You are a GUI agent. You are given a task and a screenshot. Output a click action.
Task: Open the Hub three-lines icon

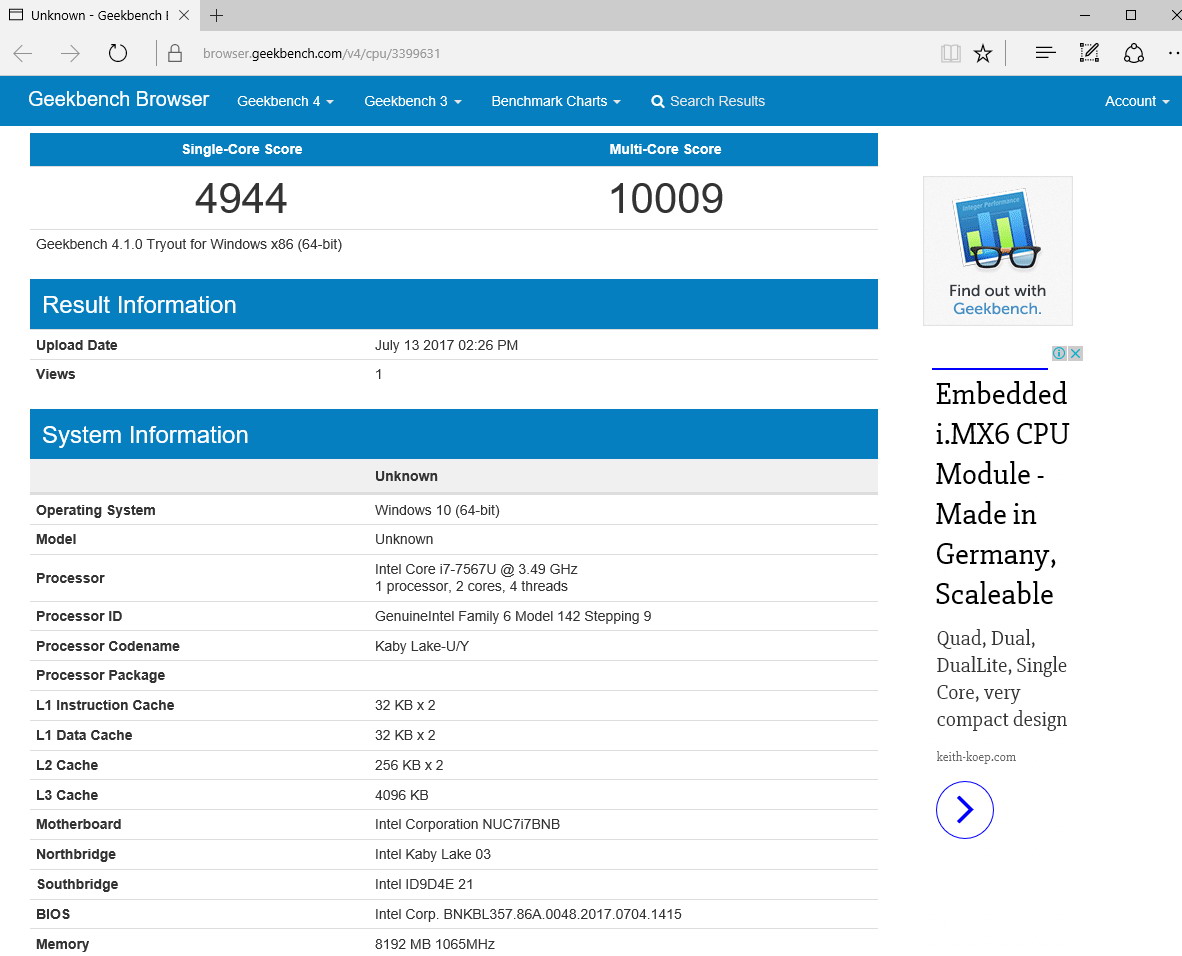(1045, 53)
